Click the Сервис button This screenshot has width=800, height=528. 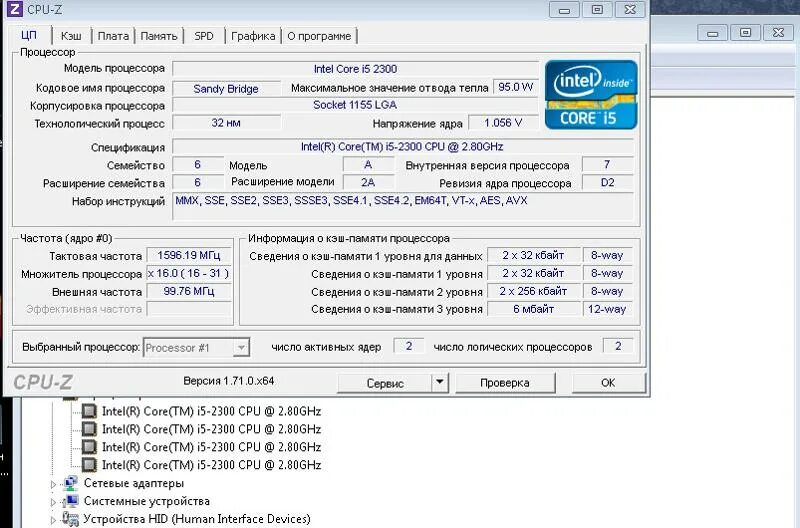385,383
